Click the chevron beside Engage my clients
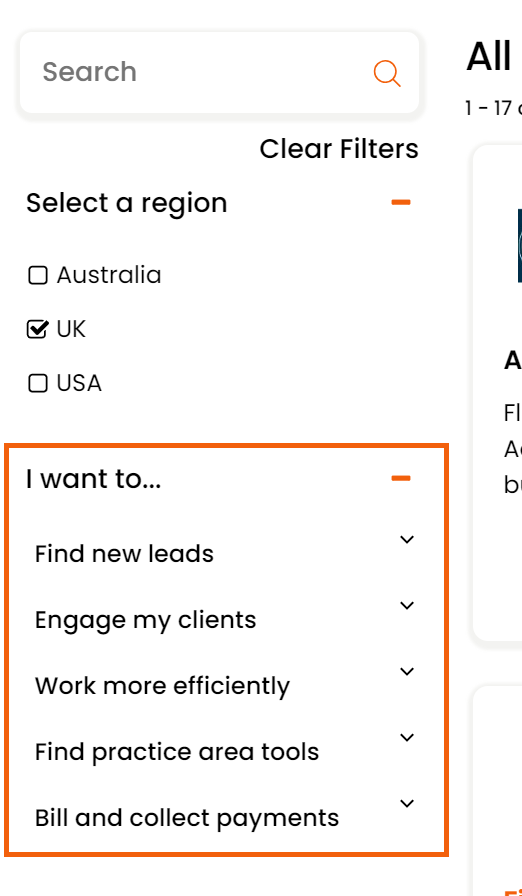This screenshot has width=522, height=896. [407, 606]
